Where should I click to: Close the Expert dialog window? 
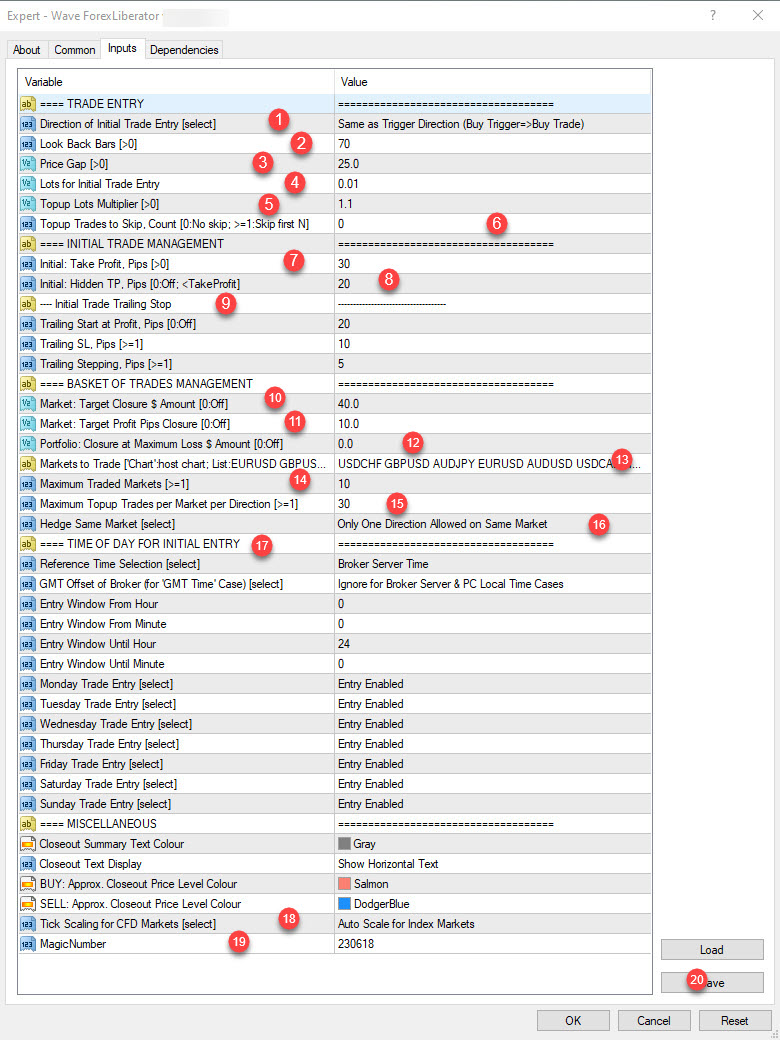758,15
